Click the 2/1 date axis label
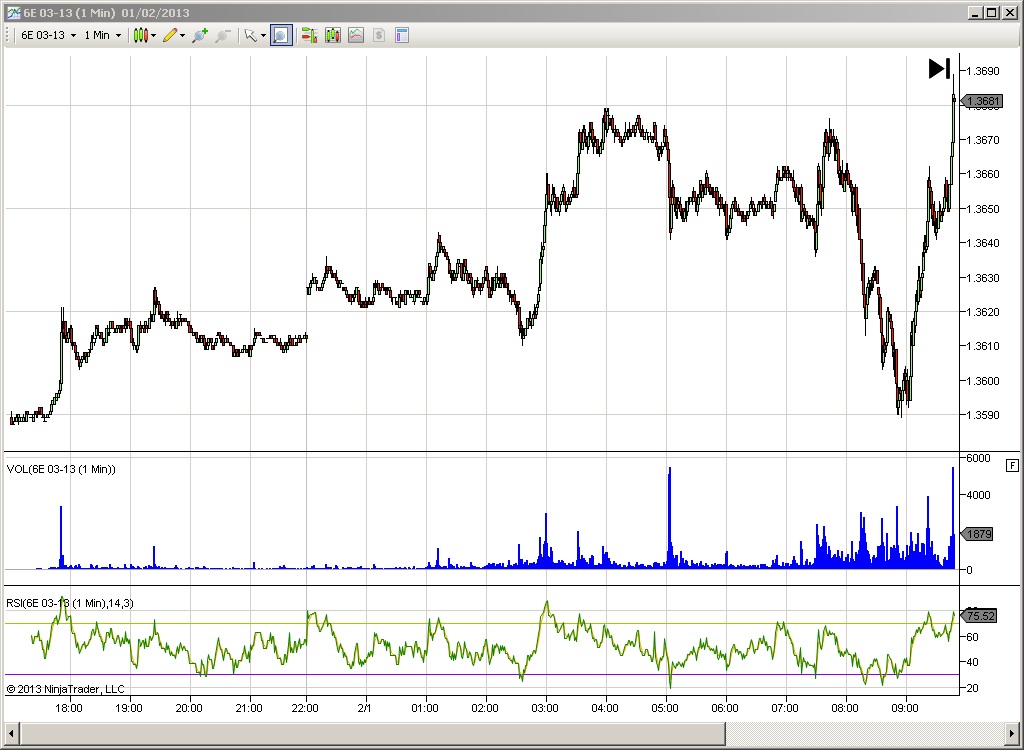The image size is (1024, 750). pos(364,708)
